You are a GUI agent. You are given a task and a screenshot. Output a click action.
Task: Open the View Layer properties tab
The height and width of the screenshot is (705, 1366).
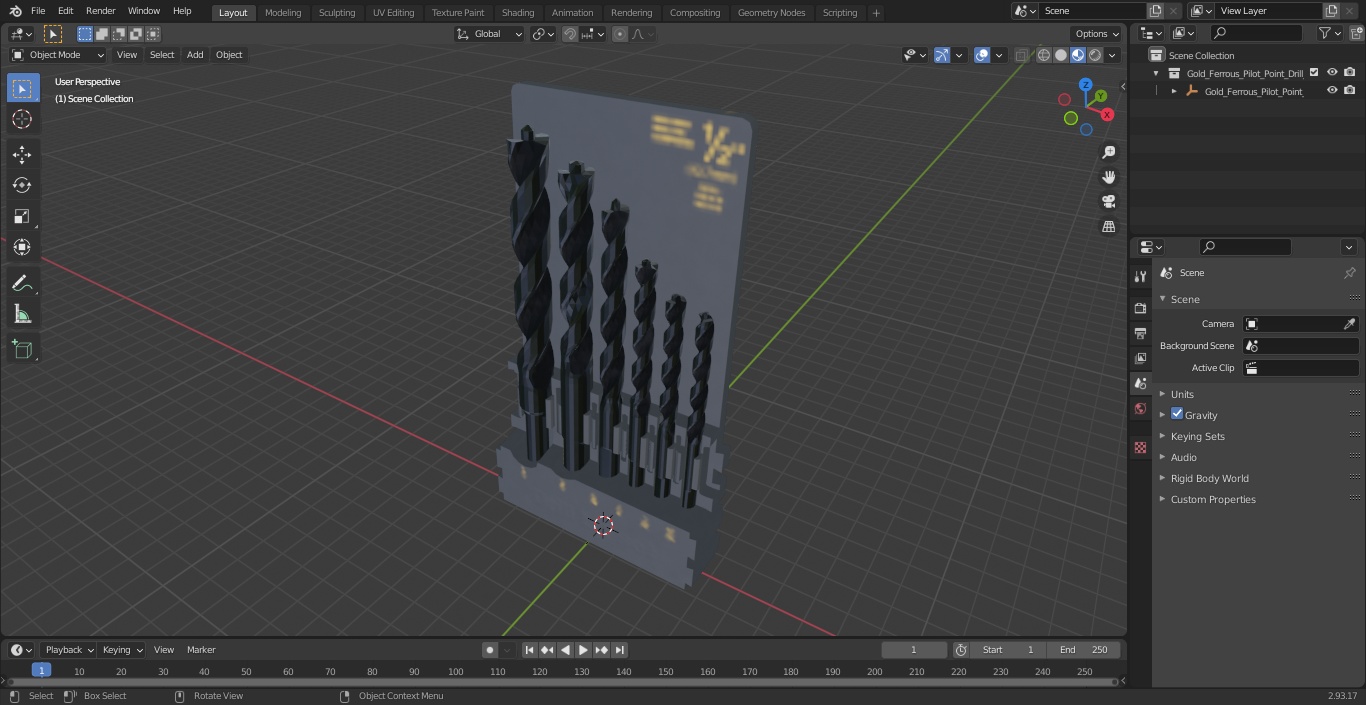pos(1140,358)
